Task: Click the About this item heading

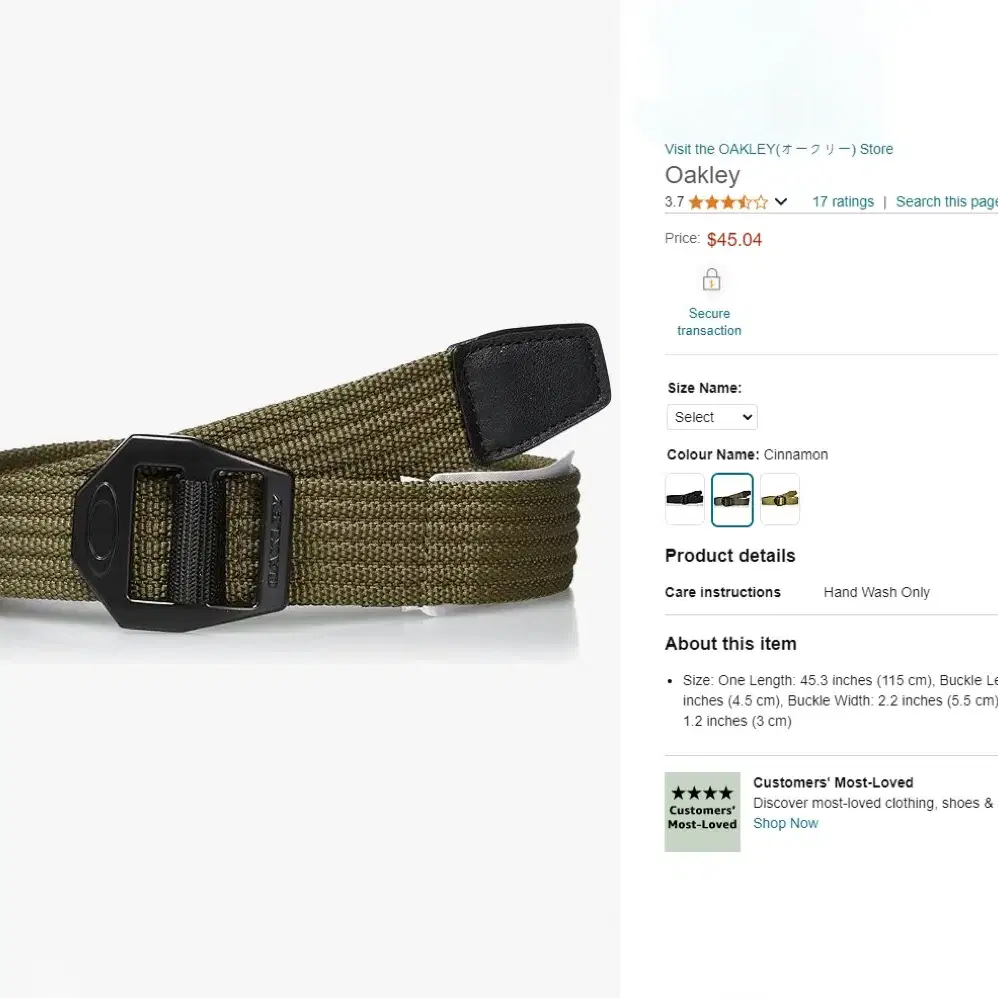Action: (x=731, y=643)
